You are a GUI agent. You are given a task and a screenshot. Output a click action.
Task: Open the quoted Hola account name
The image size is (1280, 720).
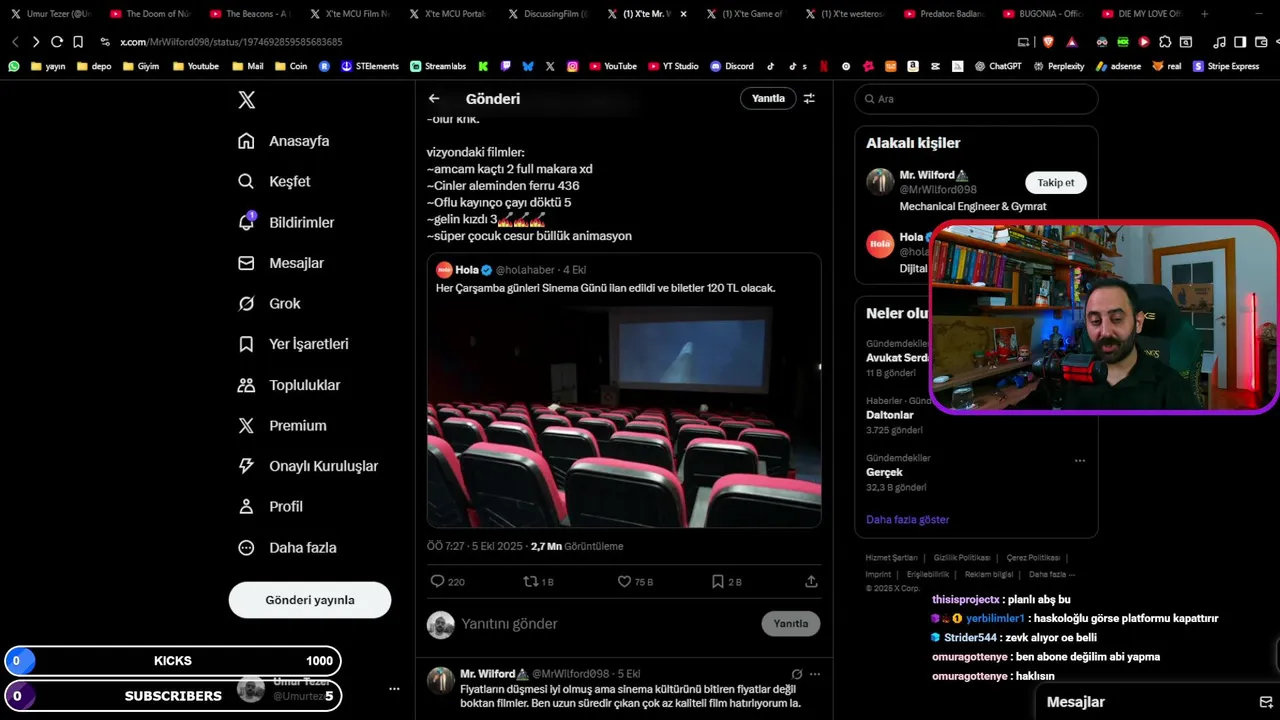pyautogui.click(x=467, y=270)
